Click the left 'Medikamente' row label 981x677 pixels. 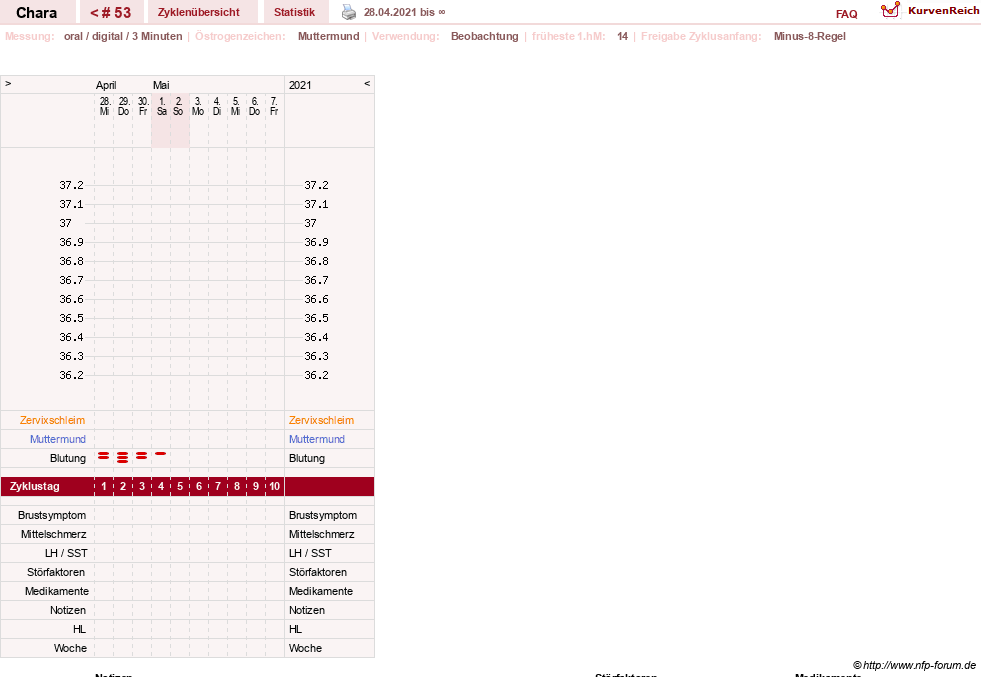56,591
